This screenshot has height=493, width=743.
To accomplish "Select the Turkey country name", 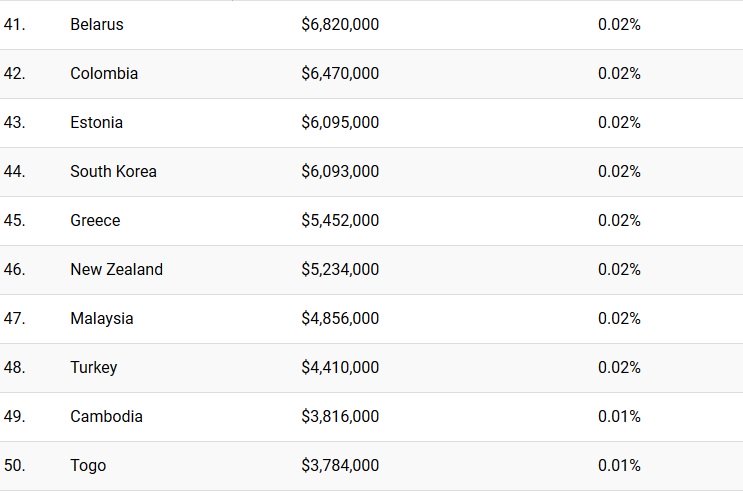I will [93, 367].
